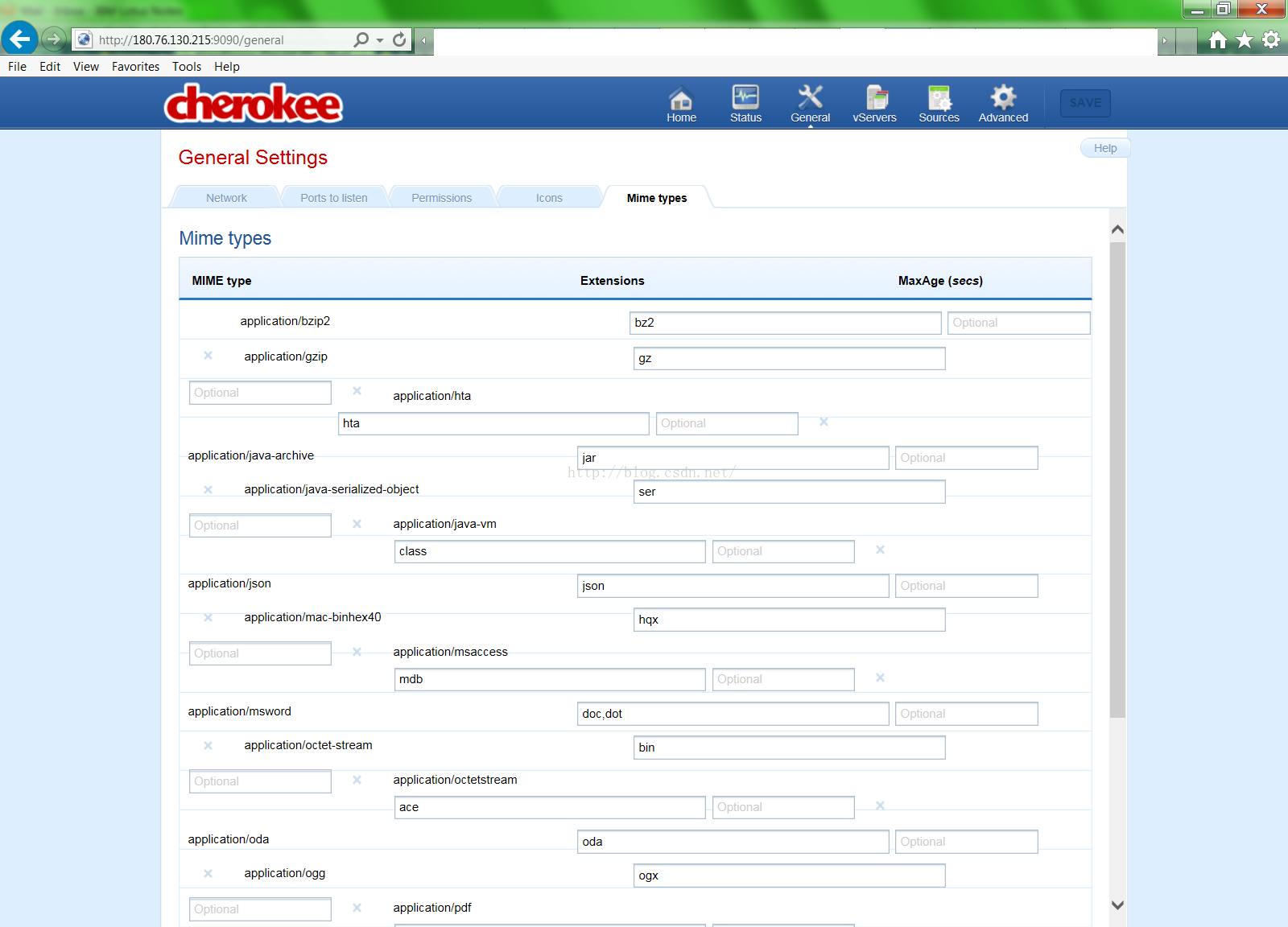Screen dimensions: 1288x927
Task: Refresh the page with the reload icon
Action: click(399, 39)
